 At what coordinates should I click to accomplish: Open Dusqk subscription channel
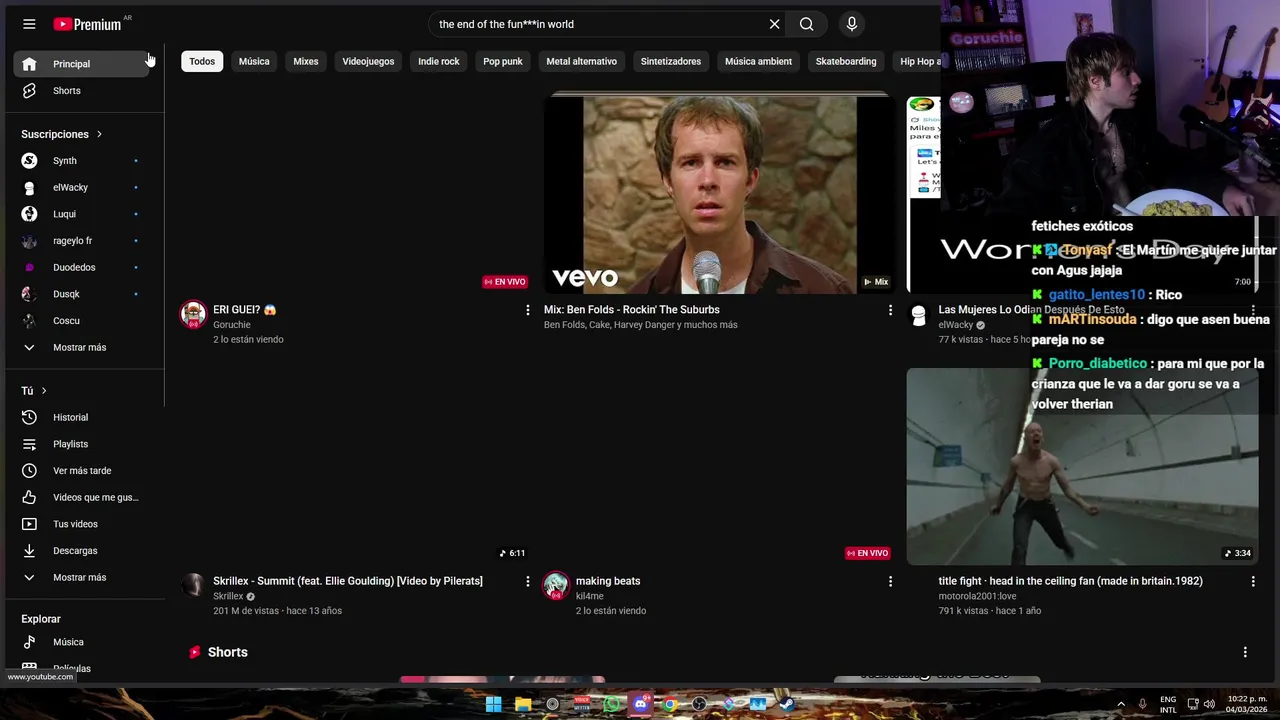[82, 294]
